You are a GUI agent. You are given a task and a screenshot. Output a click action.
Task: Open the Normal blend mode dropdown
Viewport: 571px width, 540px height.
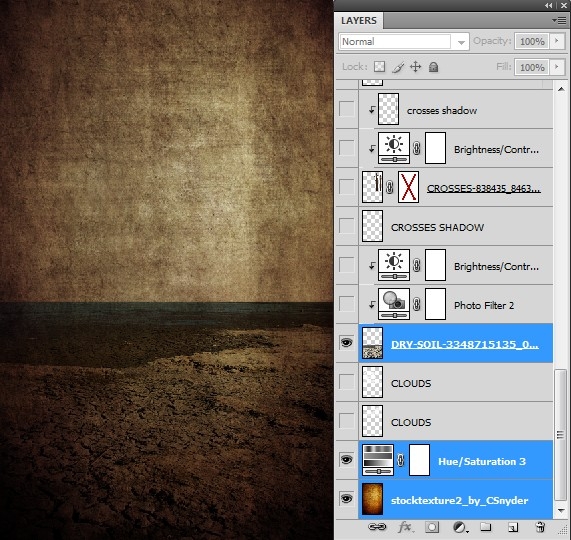pyautogui.click(x=403, y=42)
